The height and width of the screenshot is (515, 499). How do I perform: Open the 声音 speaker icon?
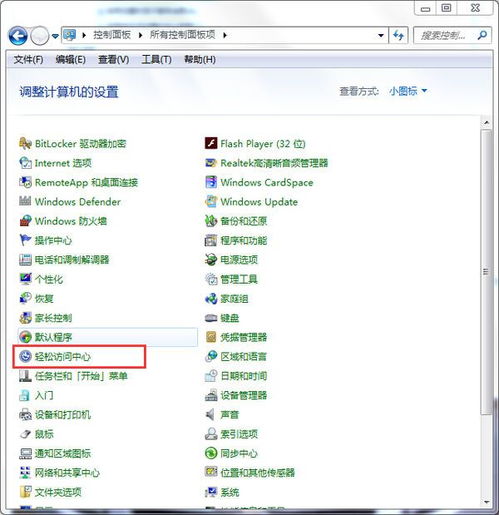(210, 415)
